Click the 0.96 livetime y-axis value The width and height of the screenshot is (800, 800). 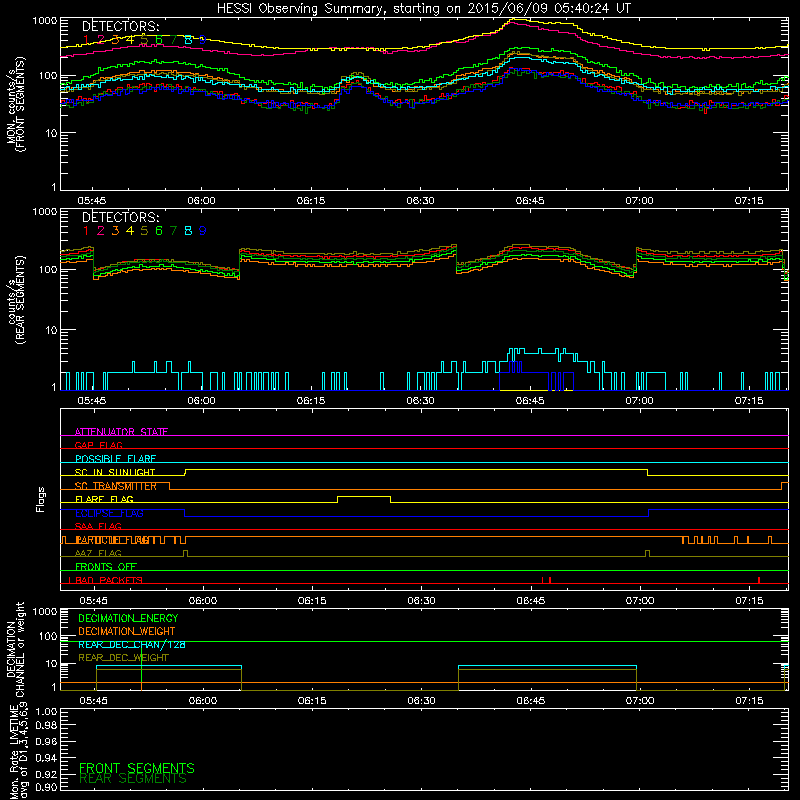click(46, 741)
